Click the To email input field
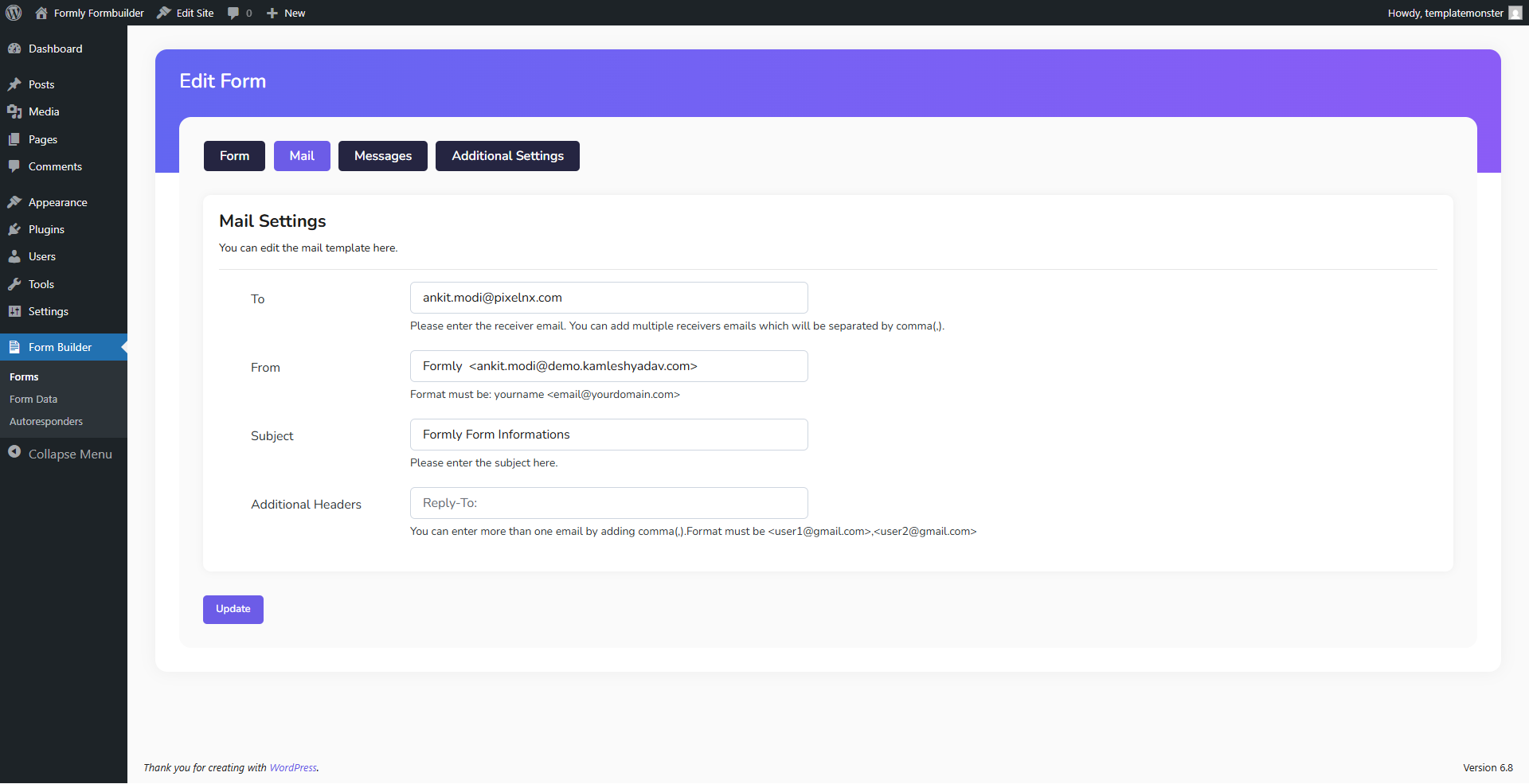 [609, 298]
